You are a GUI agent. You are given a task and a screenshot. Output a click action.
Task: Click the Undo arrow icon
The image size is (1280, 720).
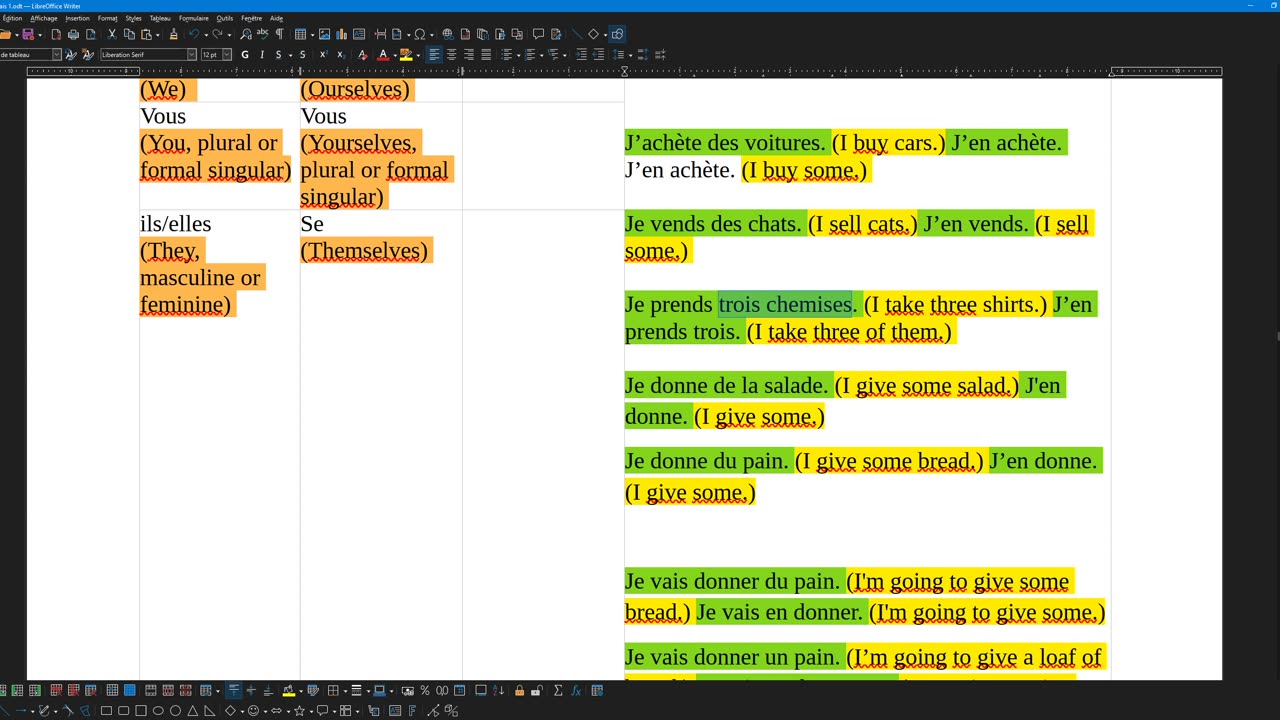(x=194, y=34)
